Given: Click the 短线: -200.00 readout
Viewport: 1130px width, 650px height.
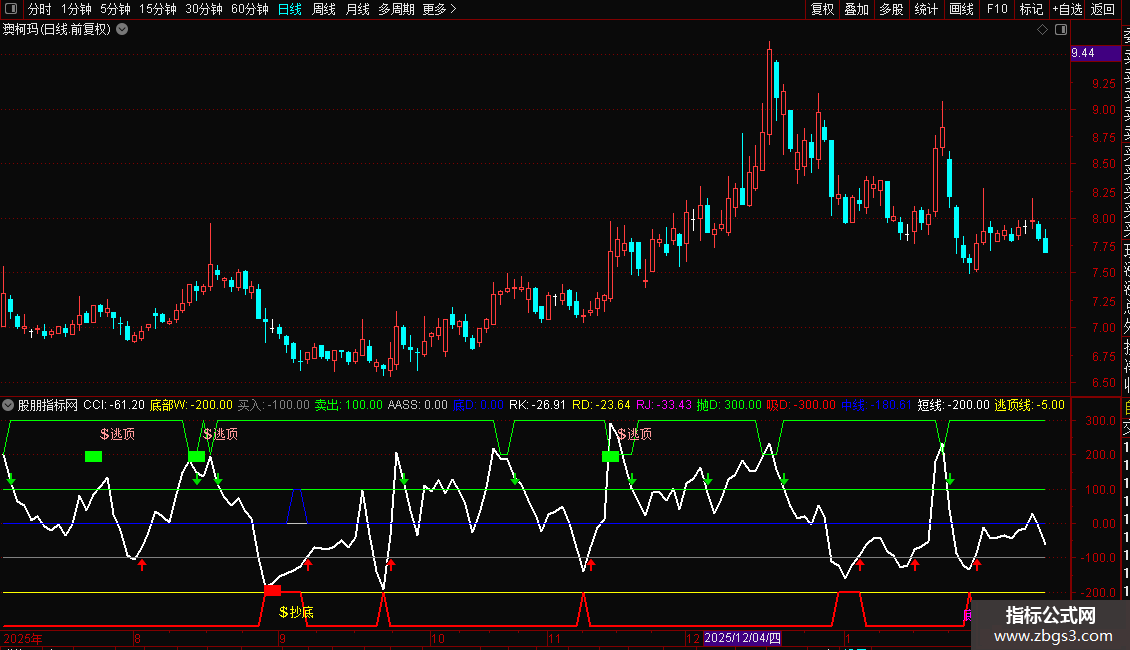Looking at the screenshot, I should (x=953, y=405).
